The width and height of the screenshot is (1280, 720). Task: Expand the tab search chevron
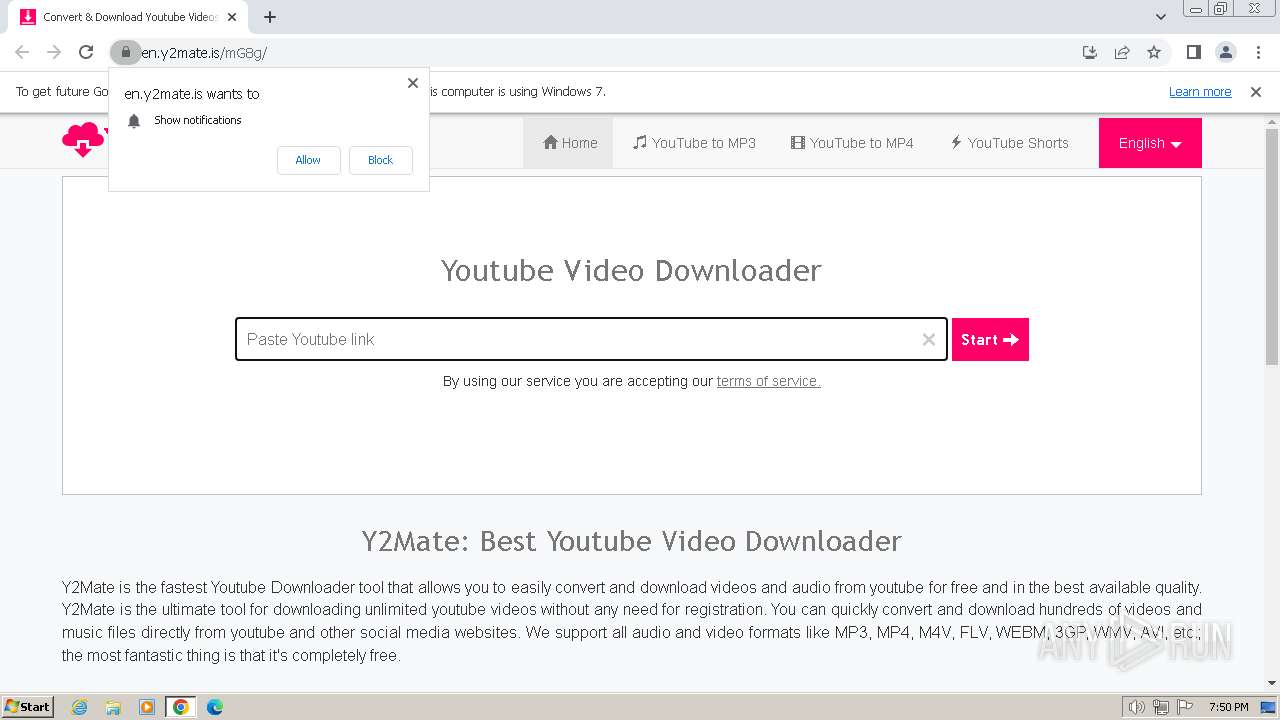point(1161,17)
